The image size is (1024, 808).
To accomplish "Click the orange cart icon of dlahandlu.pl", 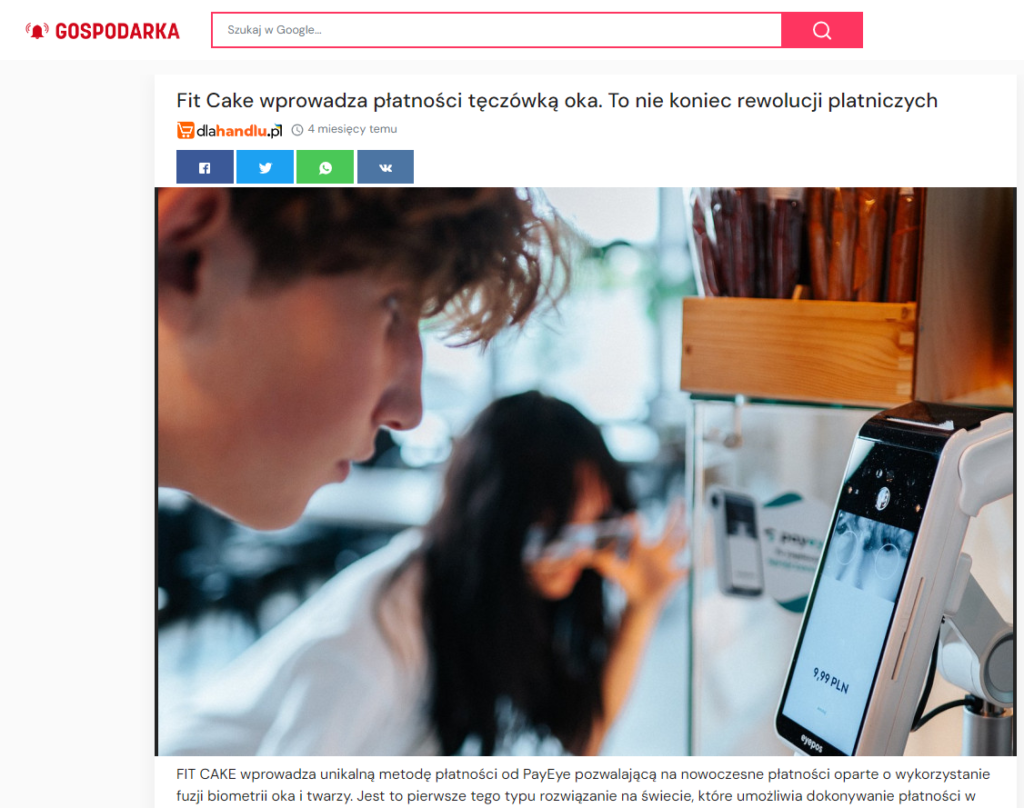I will [185, 130].
